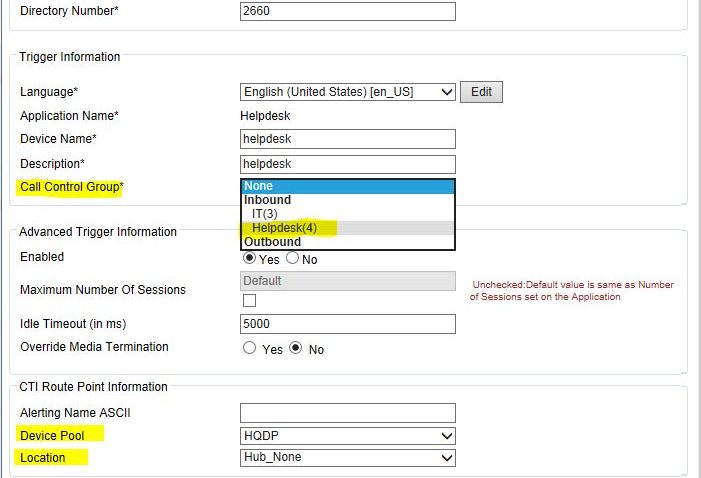Click the Inbound group header in list

[267, 200]
